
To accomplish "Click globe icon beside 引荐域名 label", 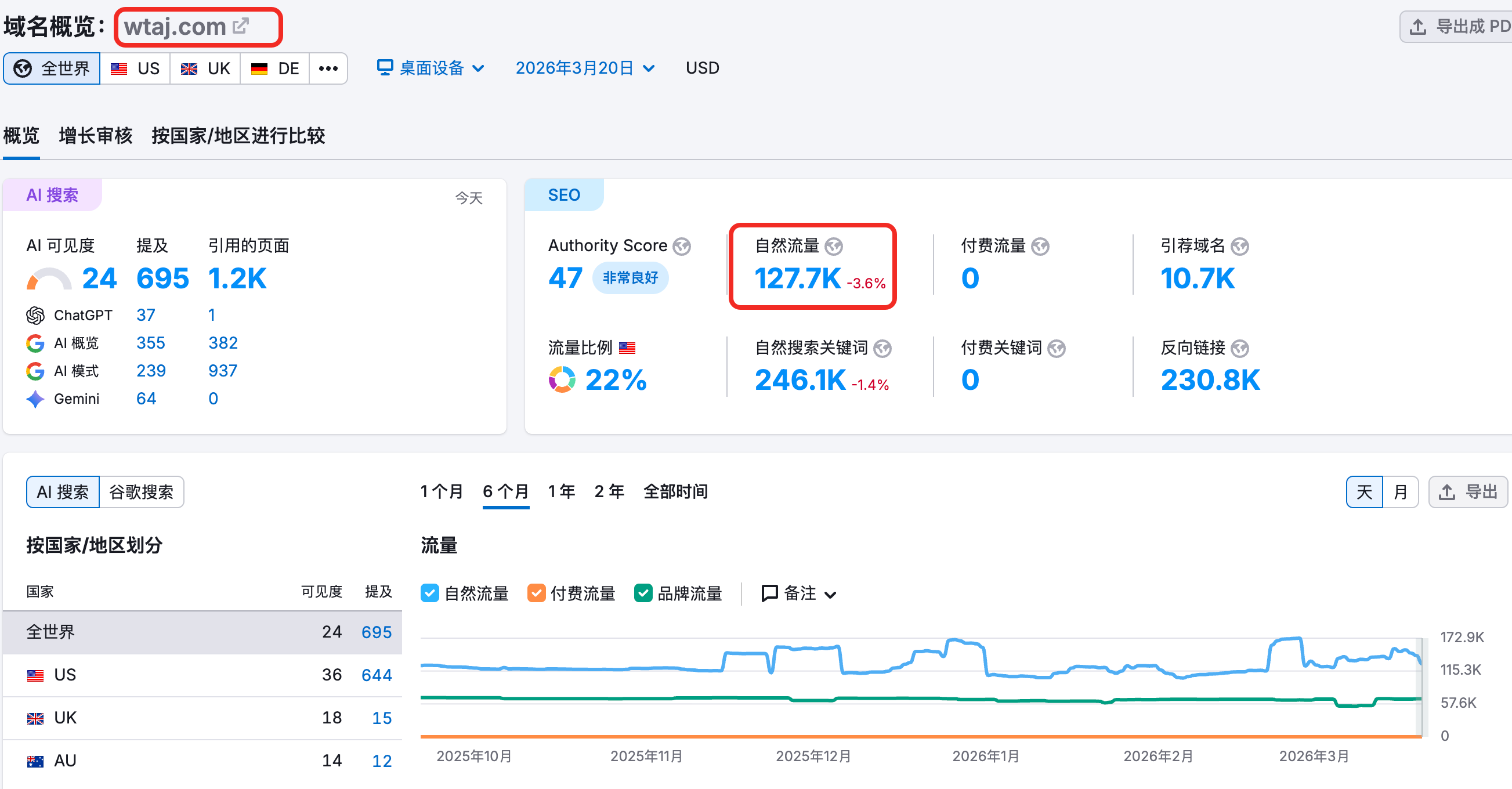I will (1240, 246).
